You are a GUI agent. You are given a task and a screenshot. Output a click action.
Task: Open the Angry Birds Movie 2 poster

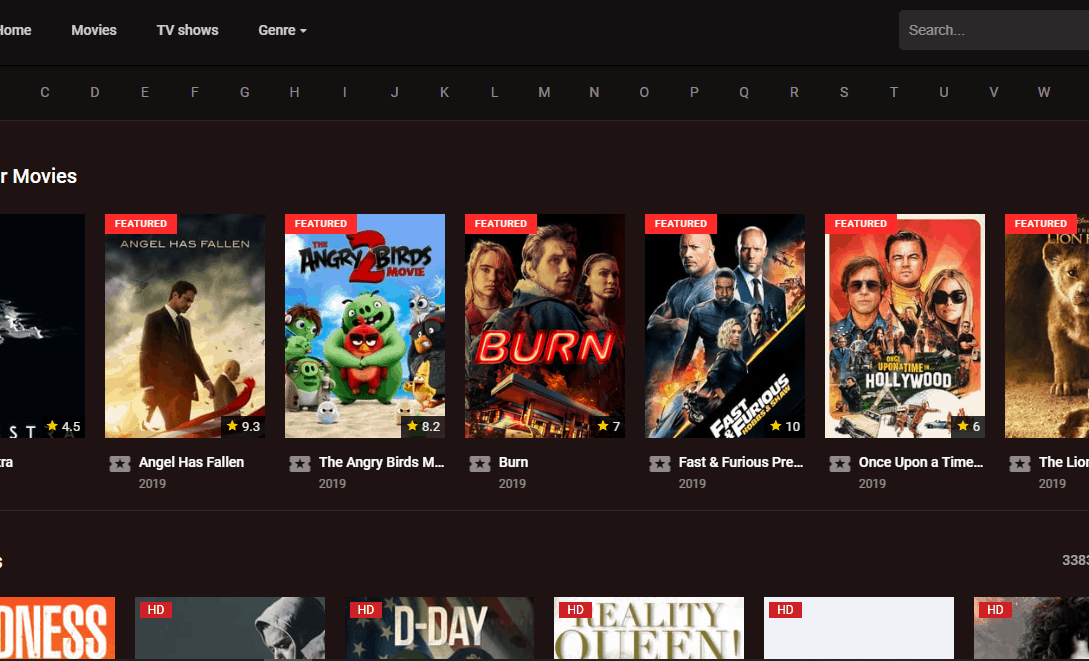tap(365, 326)
